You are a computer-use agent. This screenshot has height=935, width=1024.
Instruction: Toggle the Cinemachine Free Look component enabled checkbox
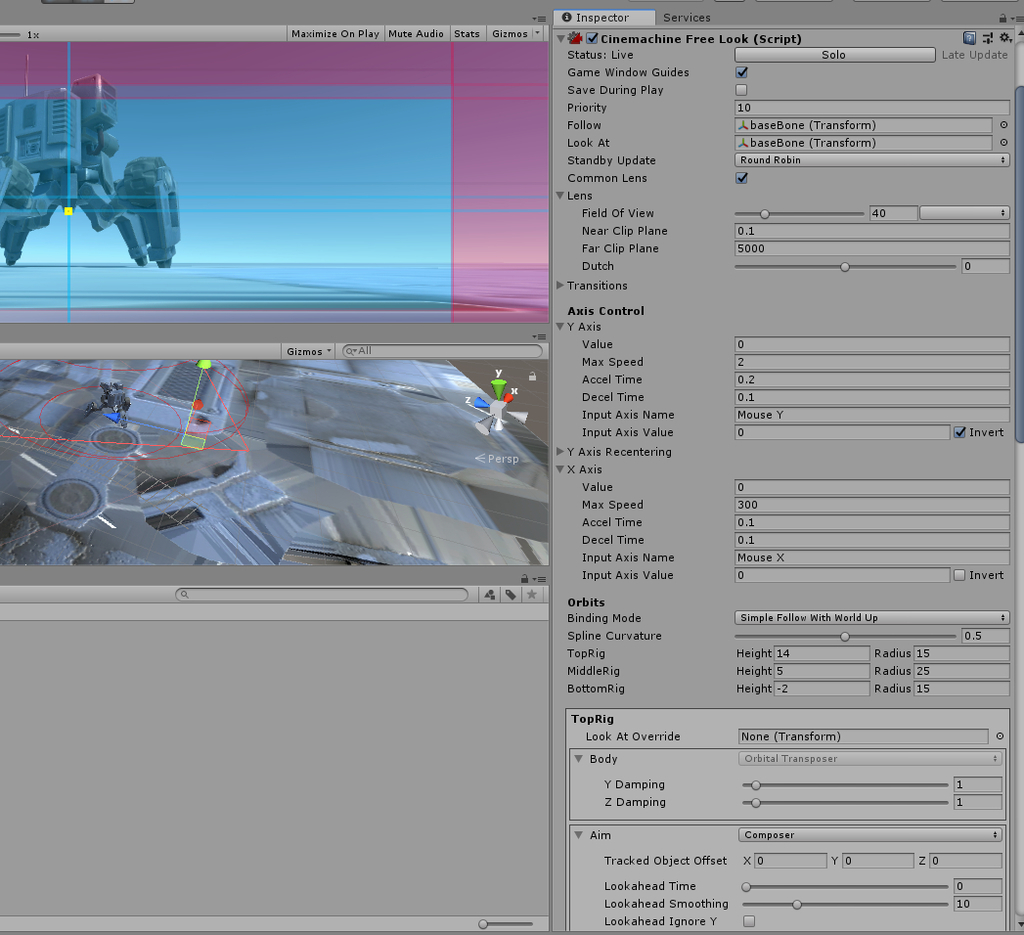[x=592, y=39]
